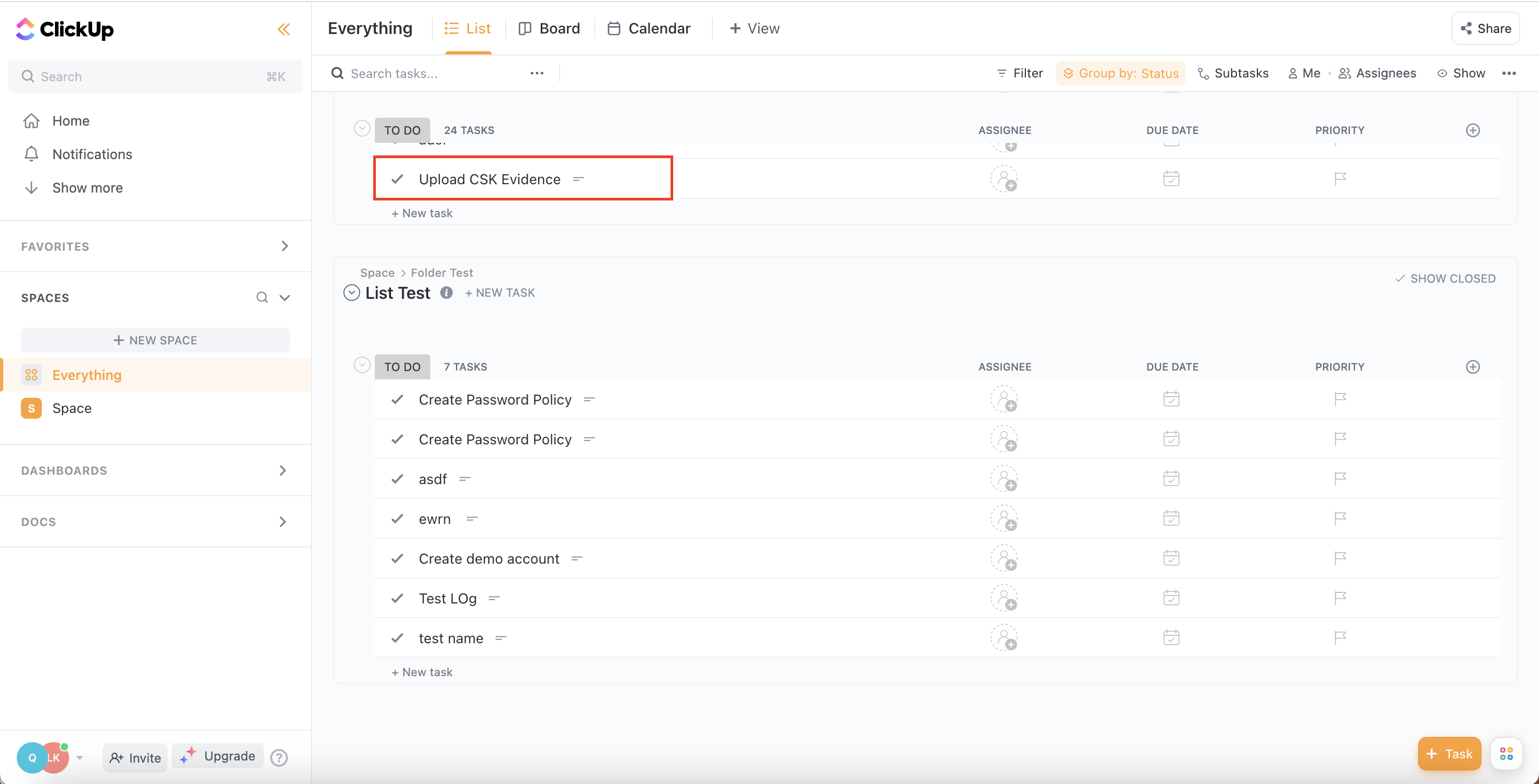The width and height of the screenshot is (1539, 784).
Task: Mark Create demo account complete
Action: coord(397,559)
